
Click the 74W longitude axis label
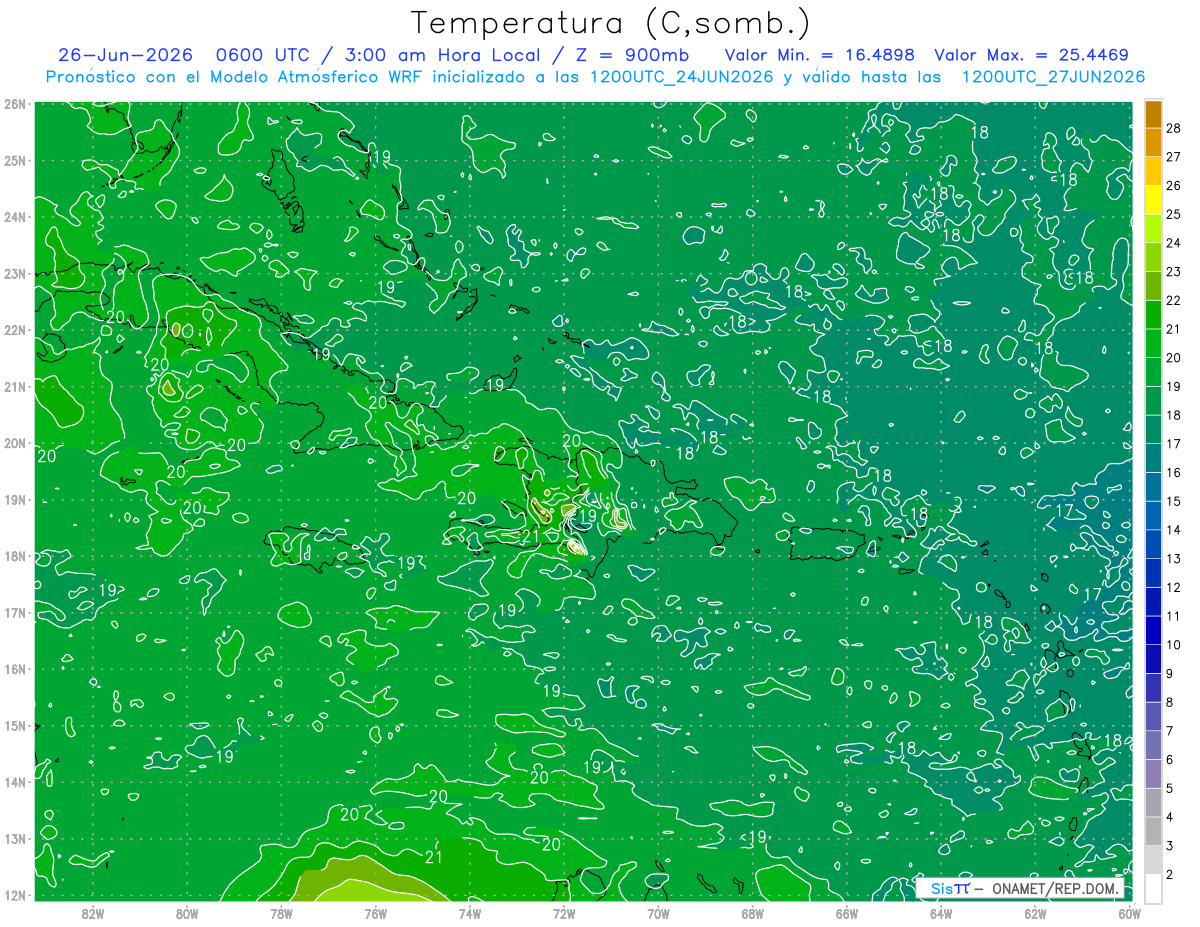point(469,913)
